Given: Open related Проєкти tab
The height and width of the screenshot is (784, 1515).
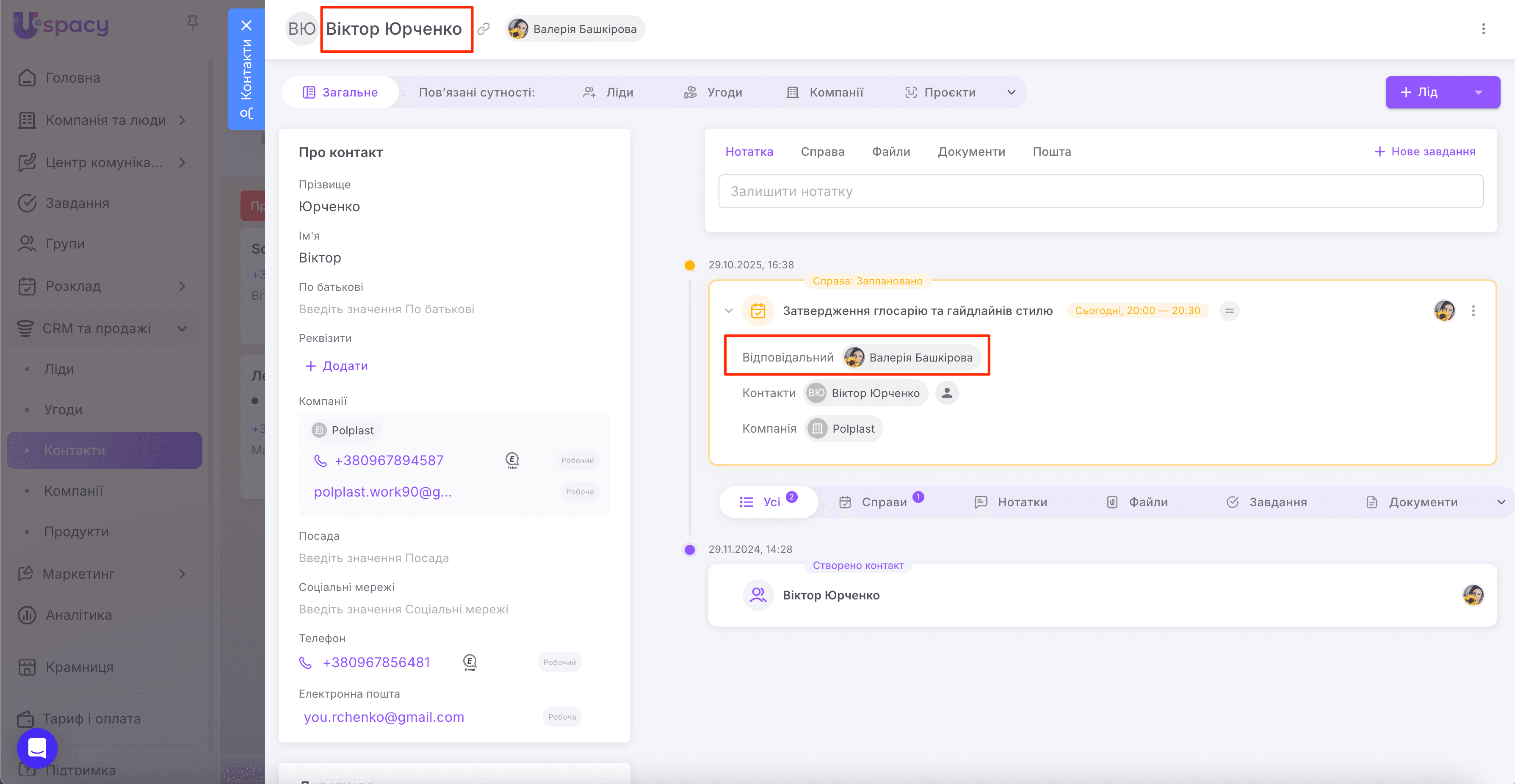Looking at the screenshot, I should [x=940, y=92].
